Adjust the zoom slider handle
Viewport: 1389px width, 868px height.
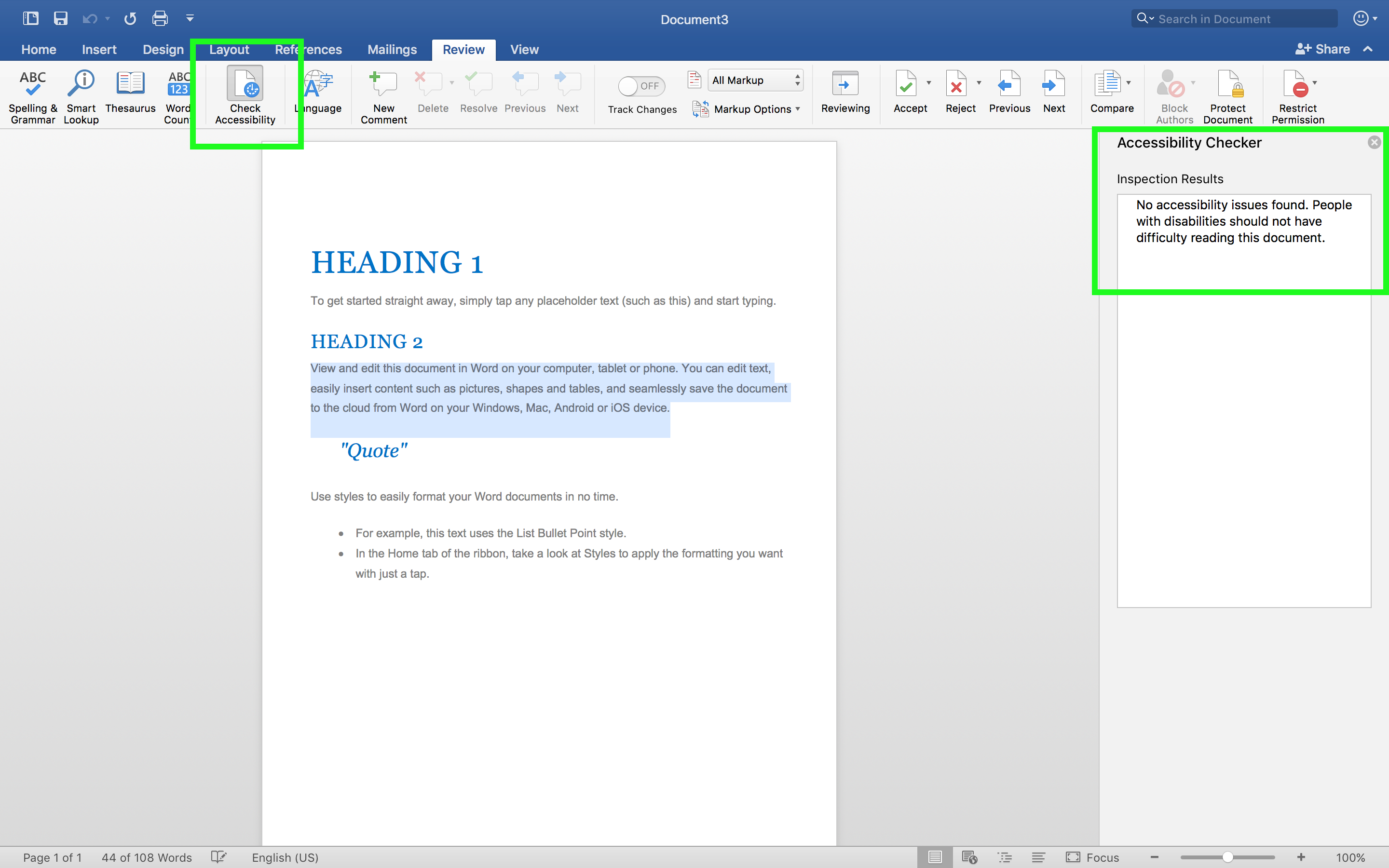click(x=1227, y=857)
